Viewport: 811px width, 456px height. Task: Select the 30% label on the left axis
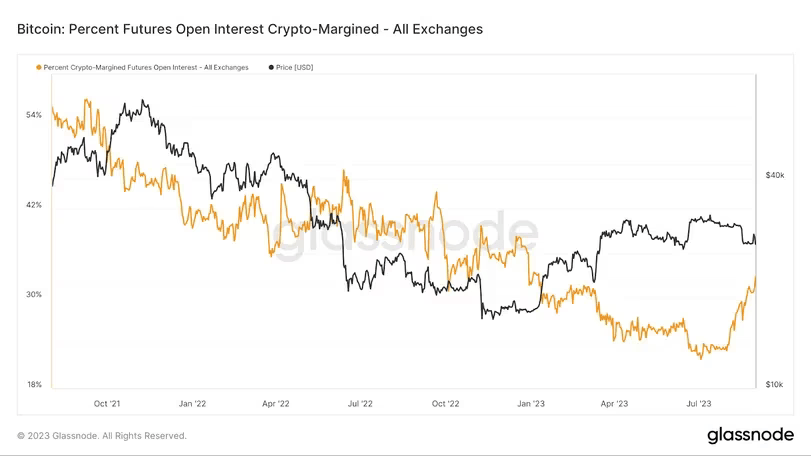click(x=33, y=295)
